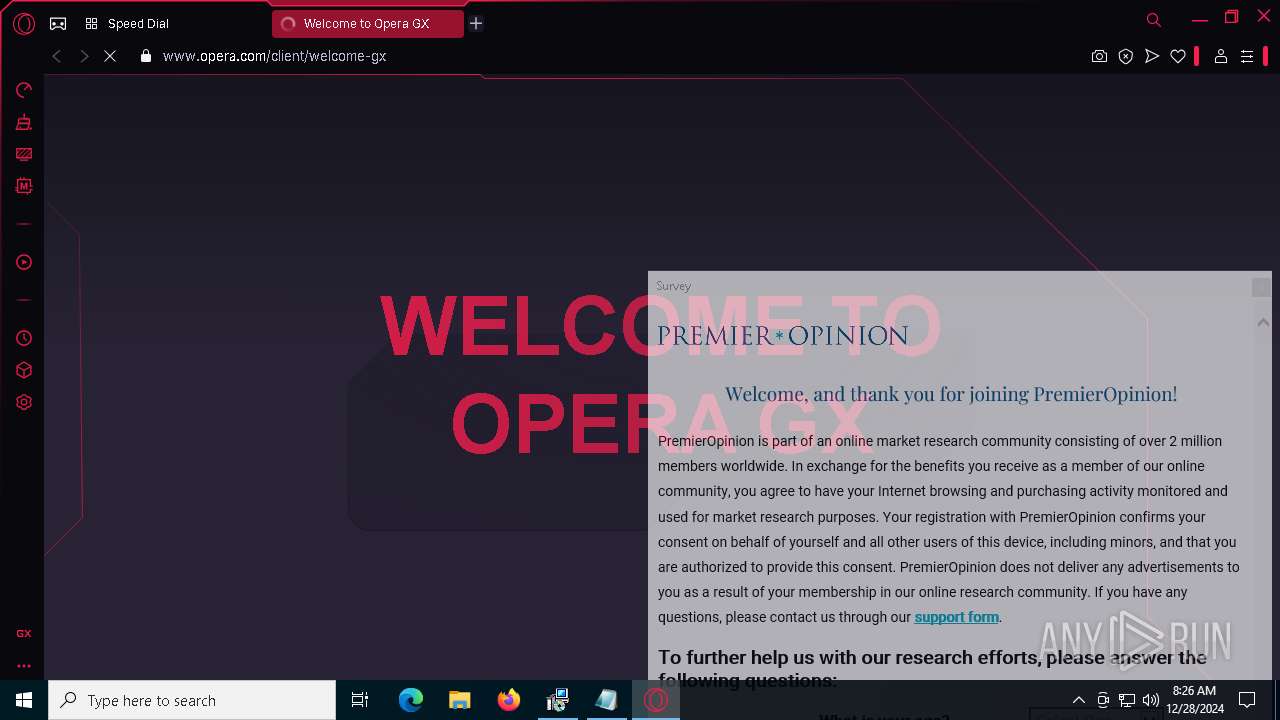Open the Player icon in sidebar
Image resolution: width=1280 pixels, height=720 pixels.
click(24, 262)
